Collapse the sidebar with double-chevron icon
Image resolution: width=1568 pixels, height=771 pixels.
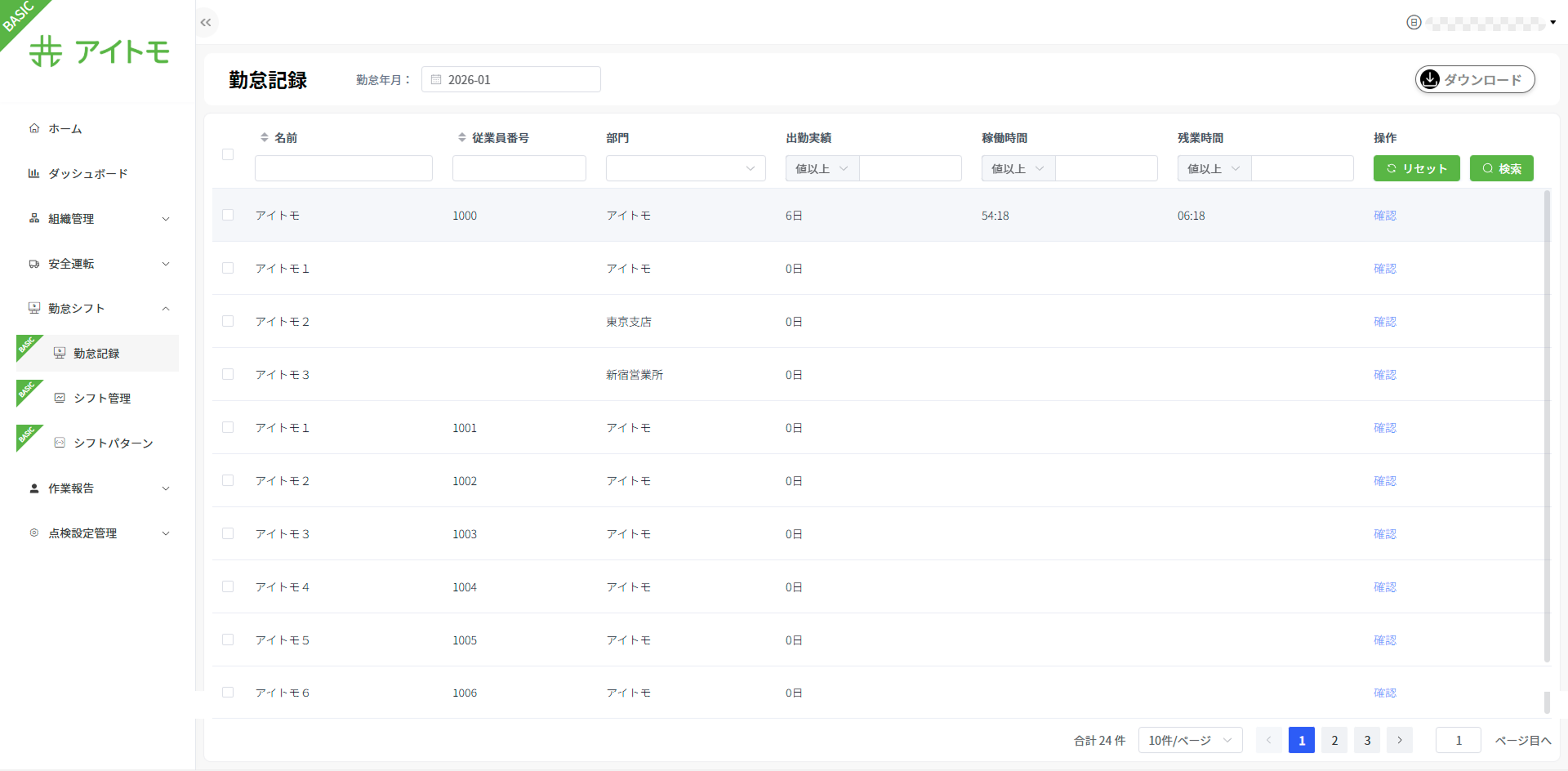(x=206, y=23)
